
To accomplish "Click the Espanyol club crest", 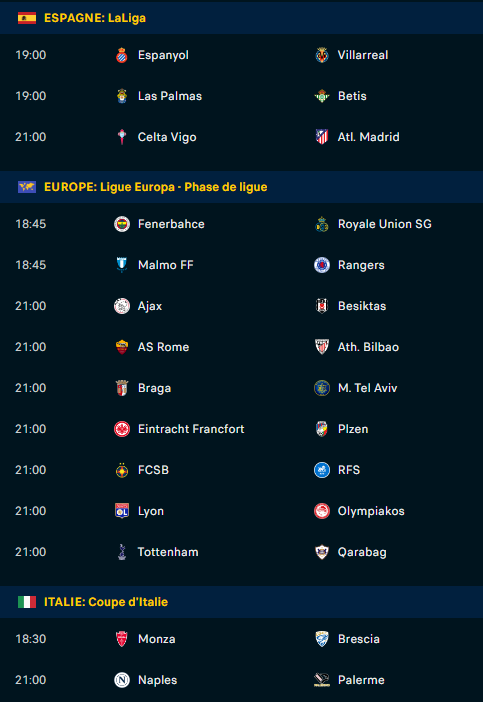I will point(122,55).
